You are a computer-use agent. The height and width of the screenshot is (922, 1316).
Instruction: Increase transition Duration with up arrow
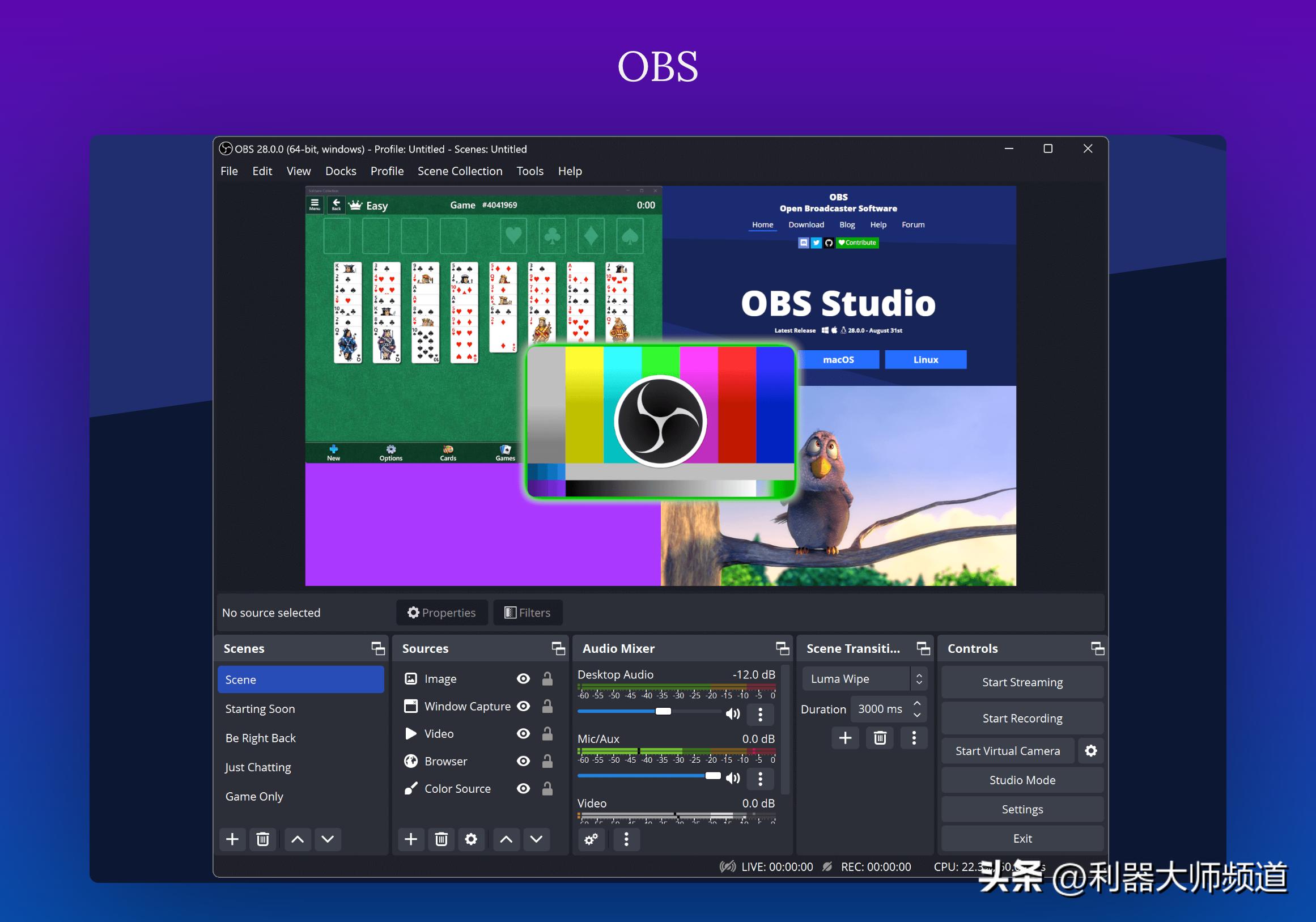click(917, 703)
